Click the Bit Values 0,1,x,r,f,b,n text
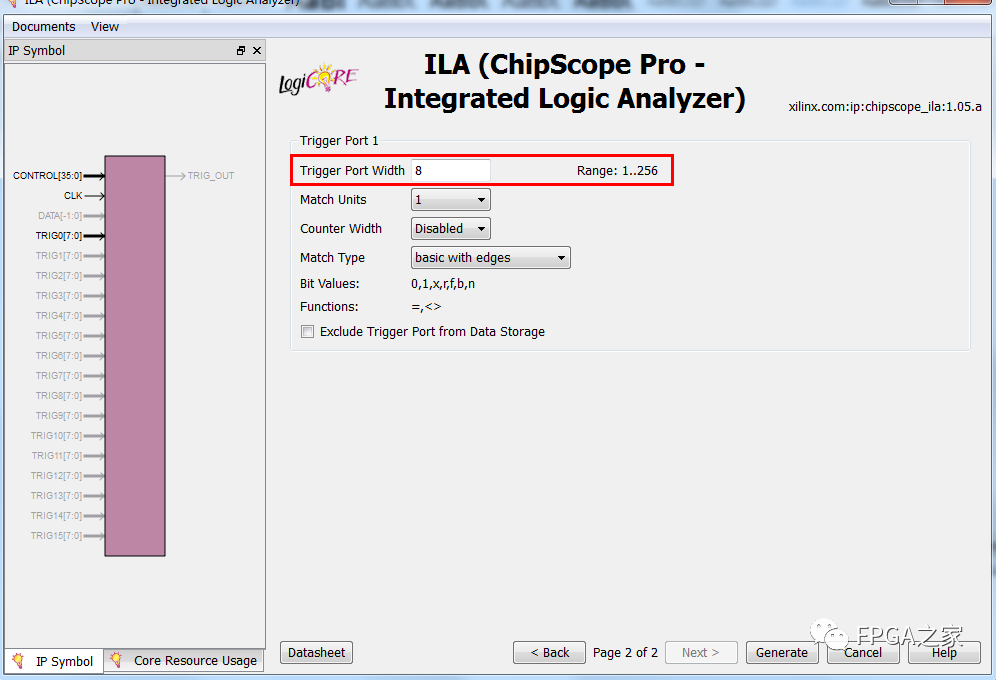Image resolution: width=996 pixels, height=680 pixels. (x=443, y=284)
